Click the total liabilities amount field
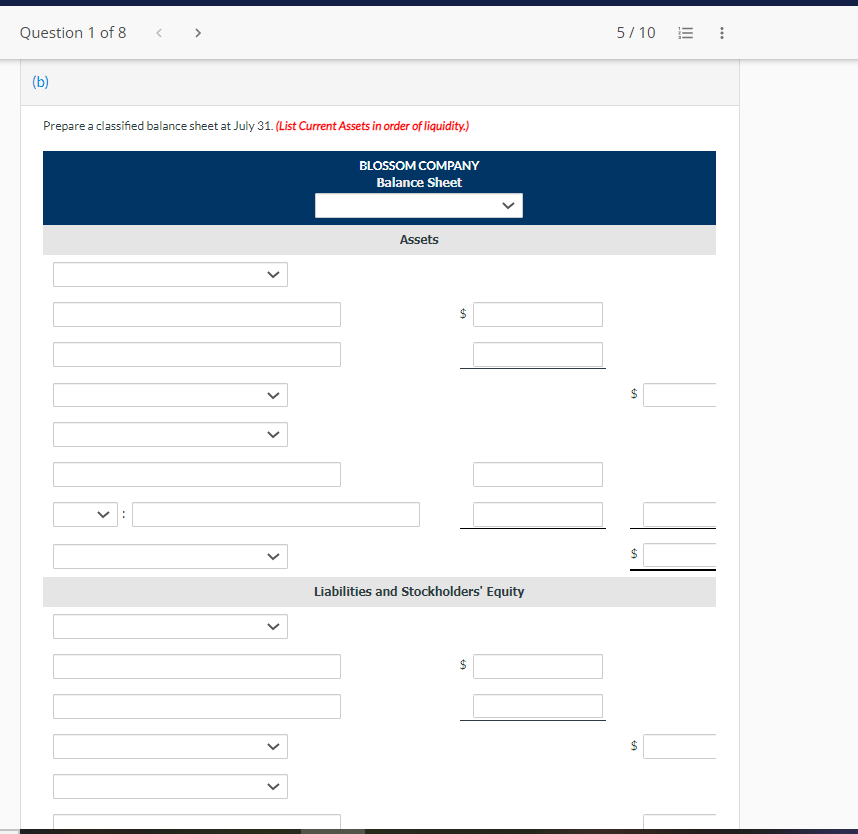858x834 pixels. (x=680, y=746)
